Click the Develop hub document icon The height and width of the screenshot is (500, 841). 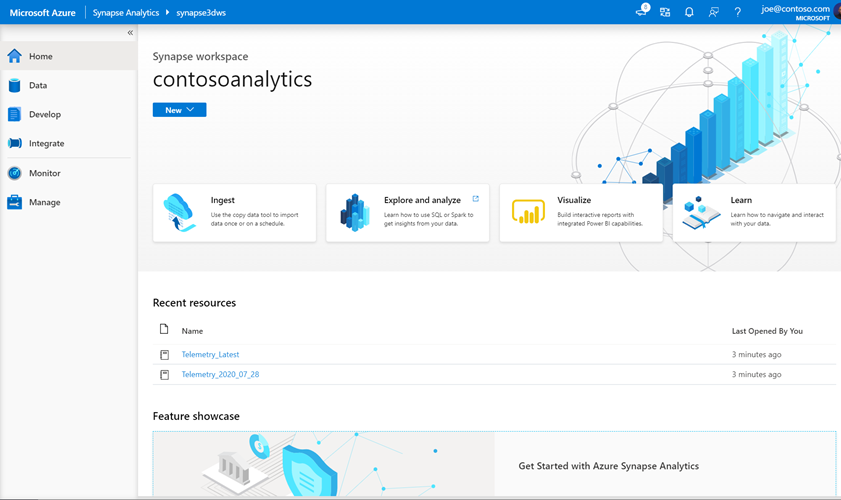tap(14, 114)
